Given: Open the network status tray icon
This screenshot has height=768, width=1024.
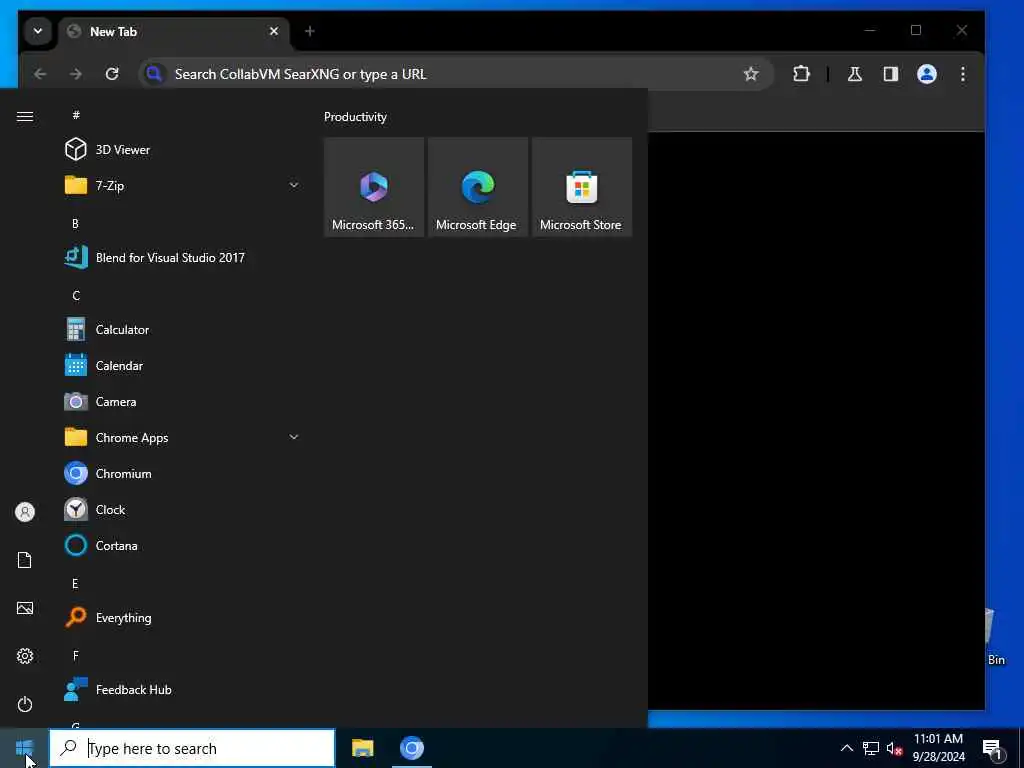Looking at the screenshot, I should (871, 748).
